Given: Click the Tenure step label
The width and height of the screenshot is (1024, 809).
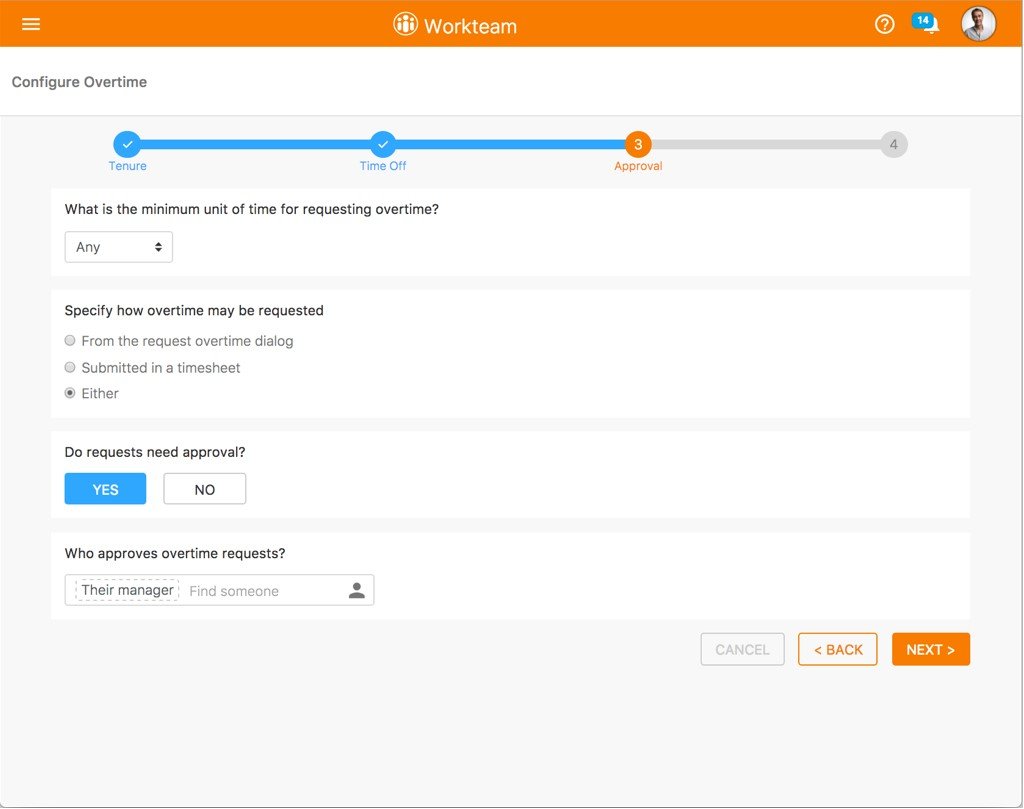Looking at the screenshot, I should pyautogui.click(x=127, y=166).
